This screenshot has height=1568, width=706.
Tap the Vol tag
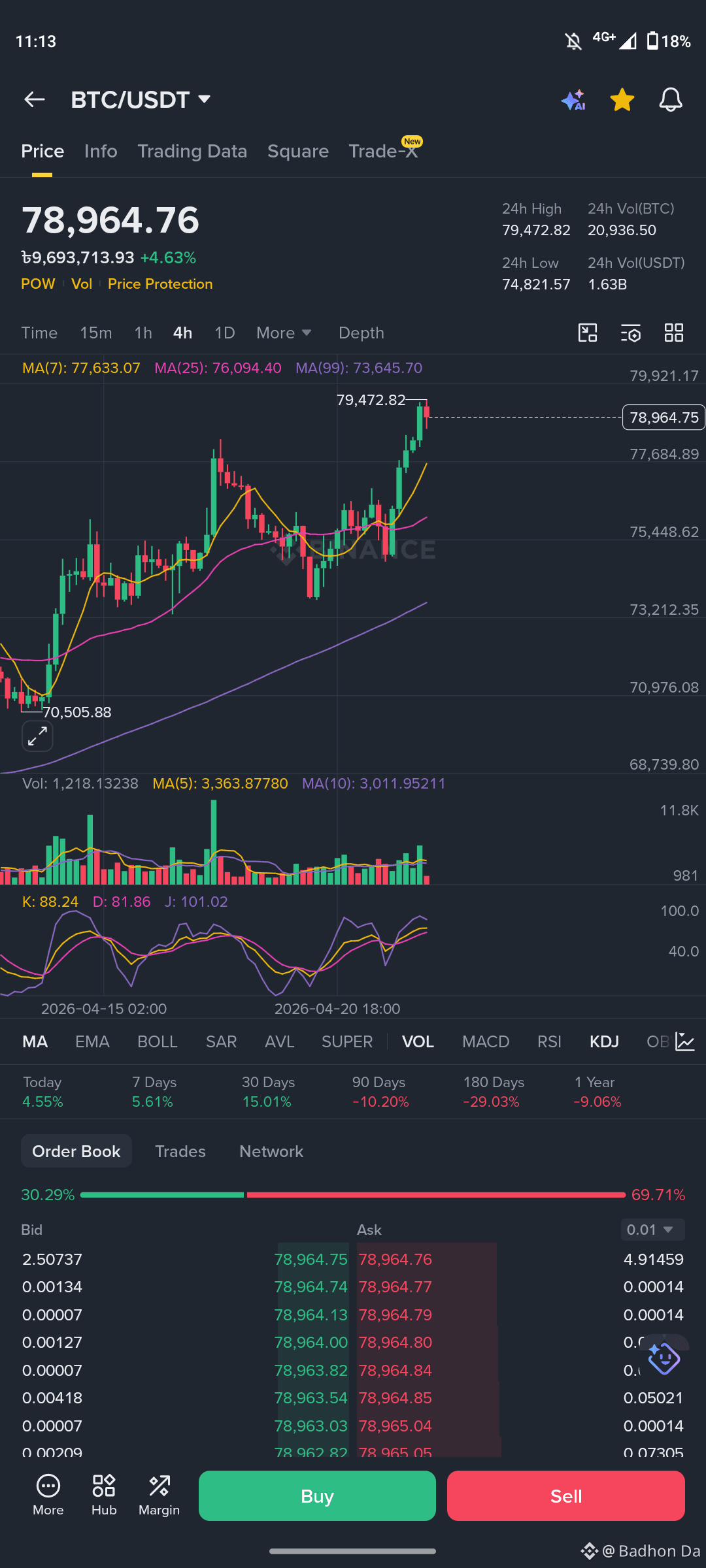point(82,284)
